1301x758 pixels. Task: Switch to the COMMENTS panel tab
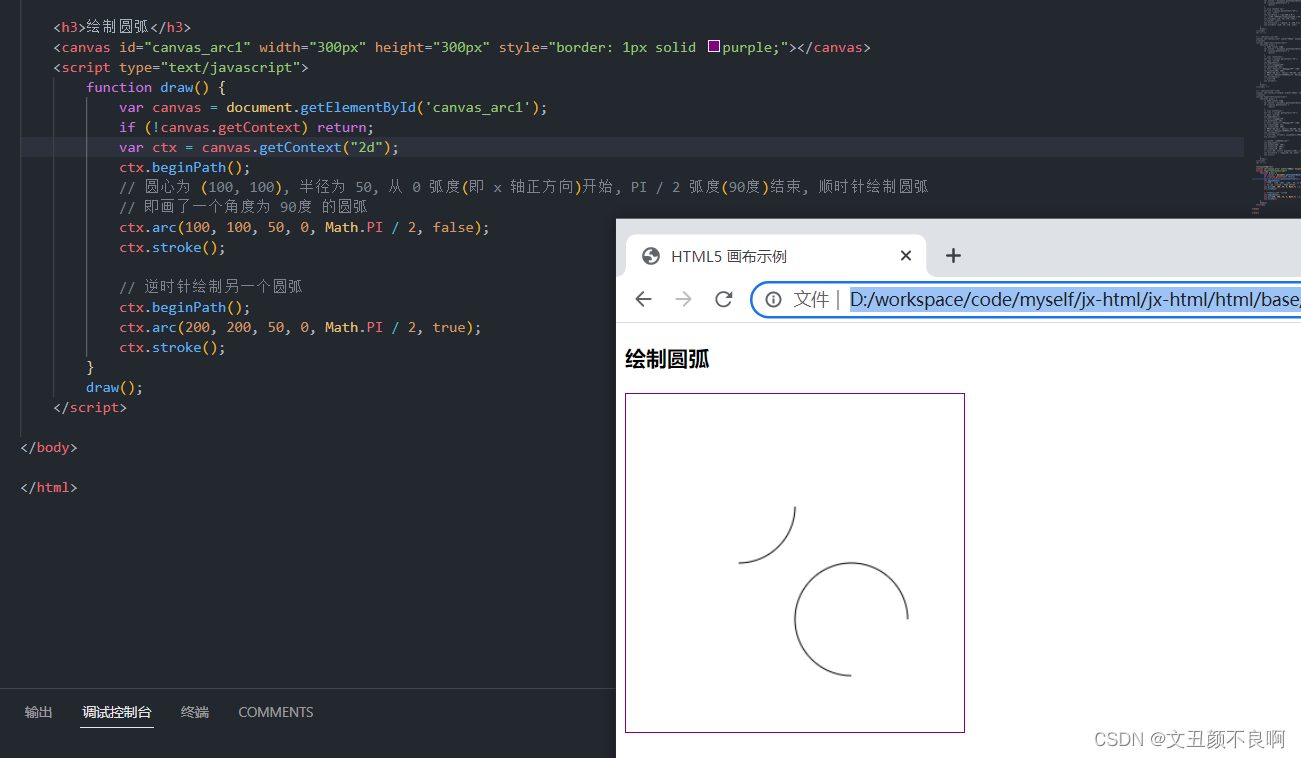pos(275,712)
